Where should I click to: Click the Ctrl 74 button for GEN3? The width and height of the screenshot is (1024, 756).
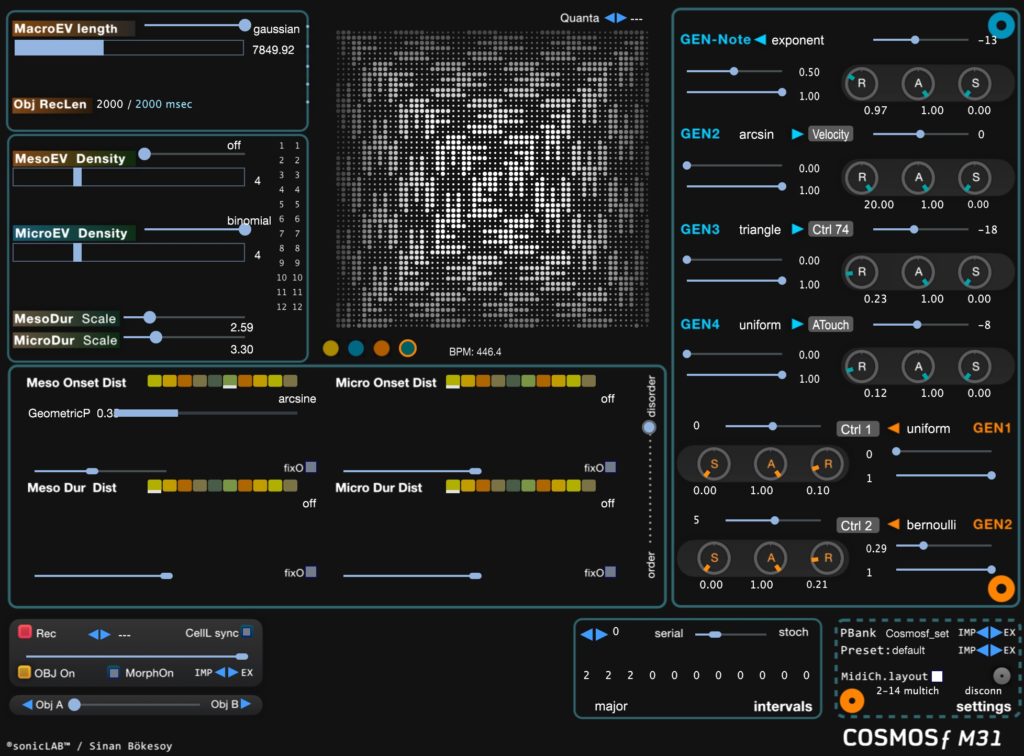pos(830,229)
